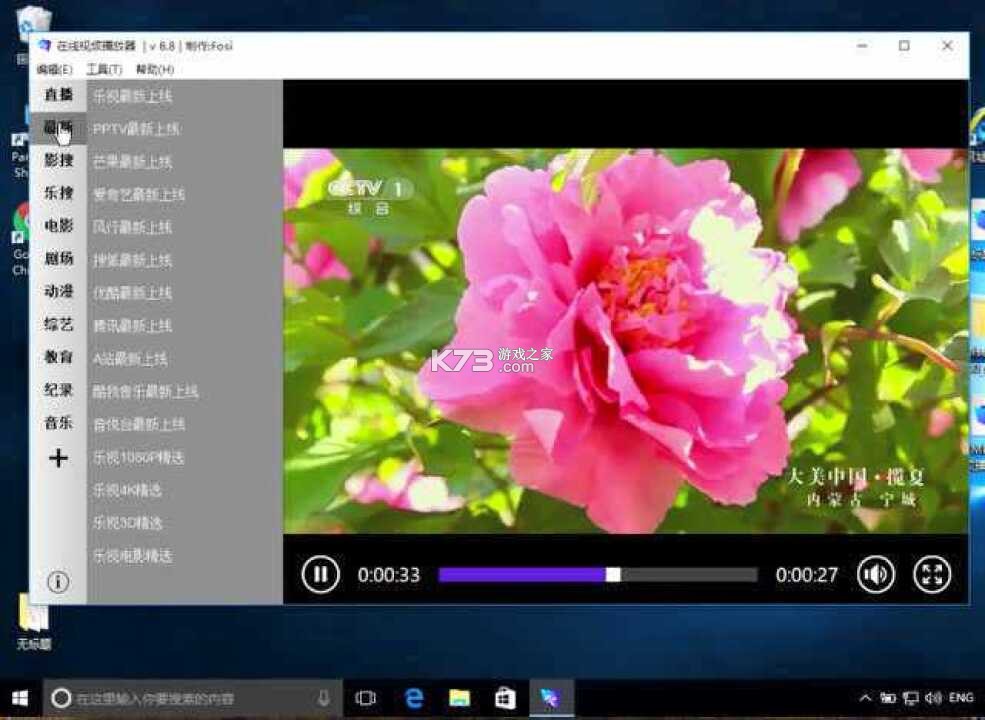Select the 综艺 category

click(58, 324)
